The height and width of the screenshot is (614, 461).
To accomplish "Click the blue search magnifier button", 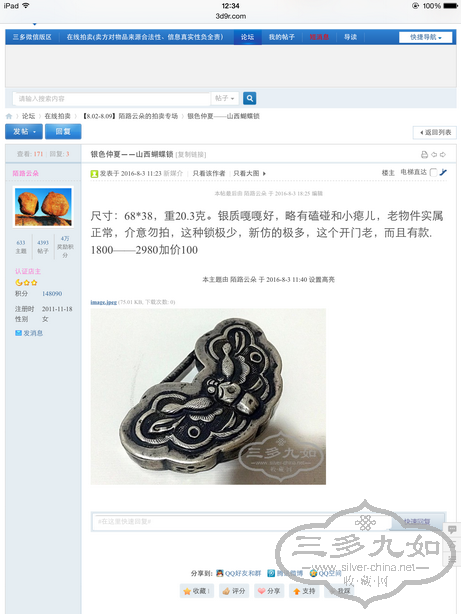I will click(x=249, y=98).
